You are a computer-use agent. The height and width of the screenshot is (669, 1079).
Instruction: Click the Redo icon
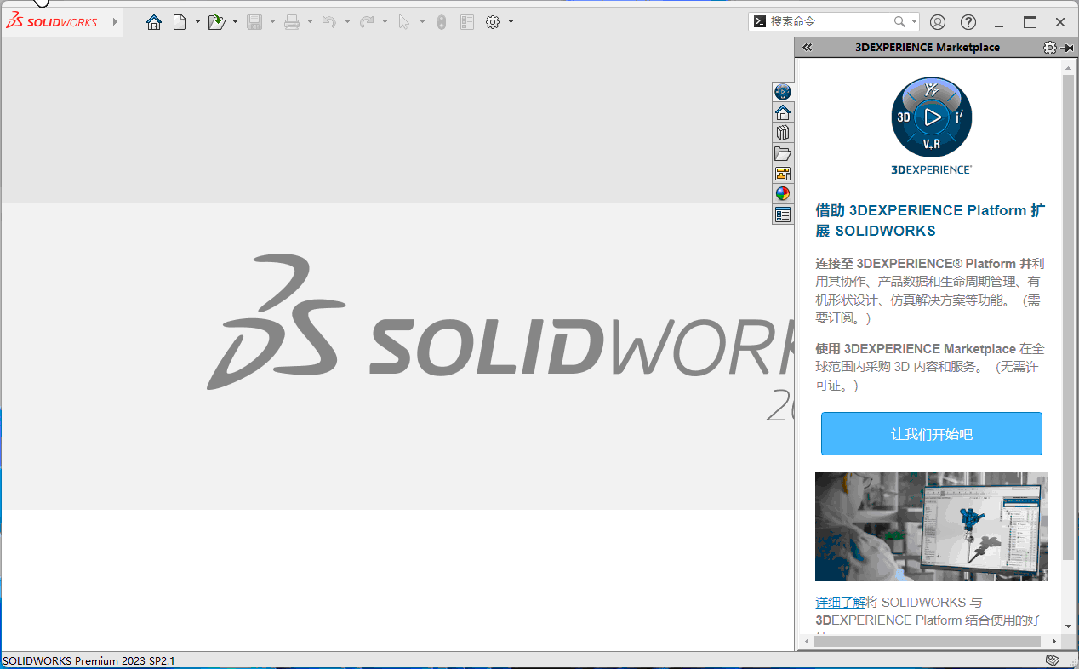pos(367,22)
